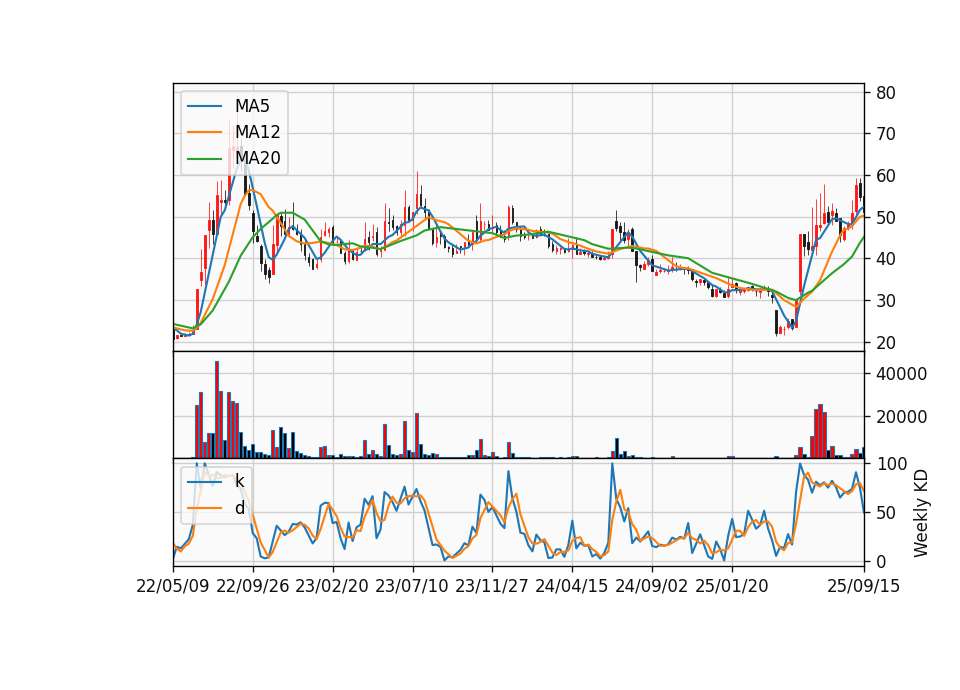Viewport: 960px width, 690px height.
Task: Click the 20 price axis tick
Action: (886, 343)
